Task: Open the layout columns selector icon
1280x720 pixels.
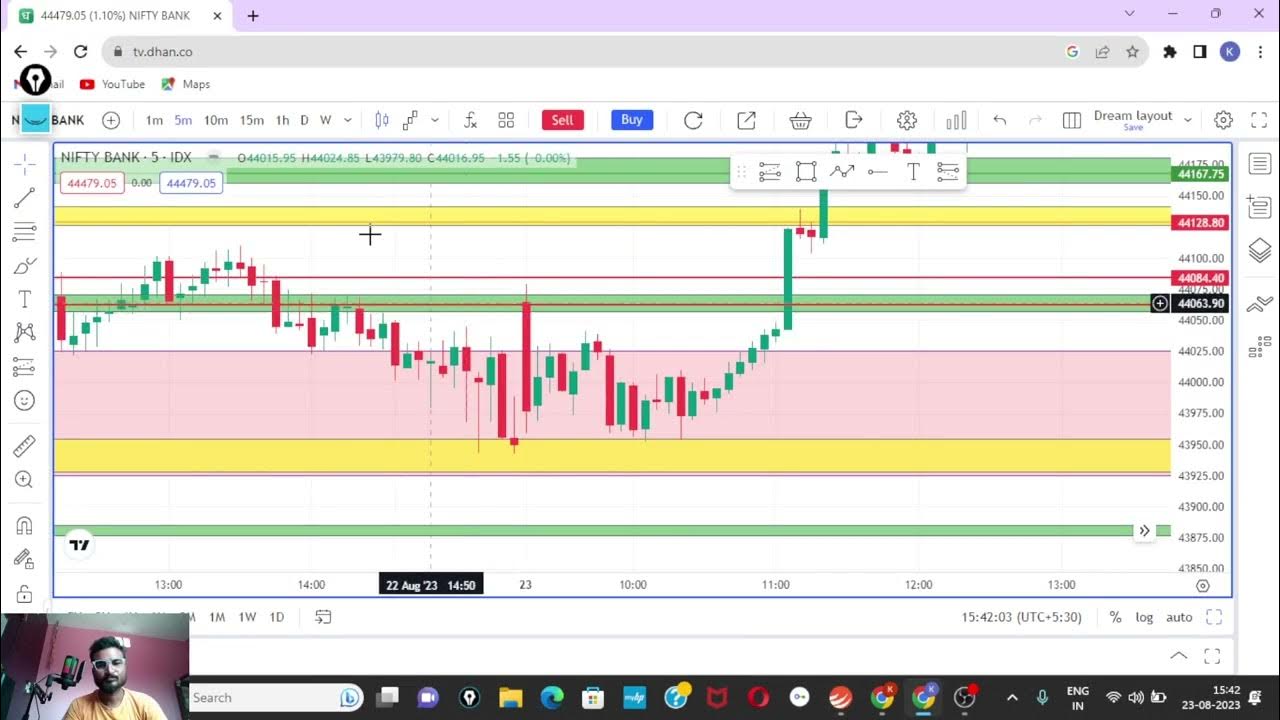Action: [1072, 120]
